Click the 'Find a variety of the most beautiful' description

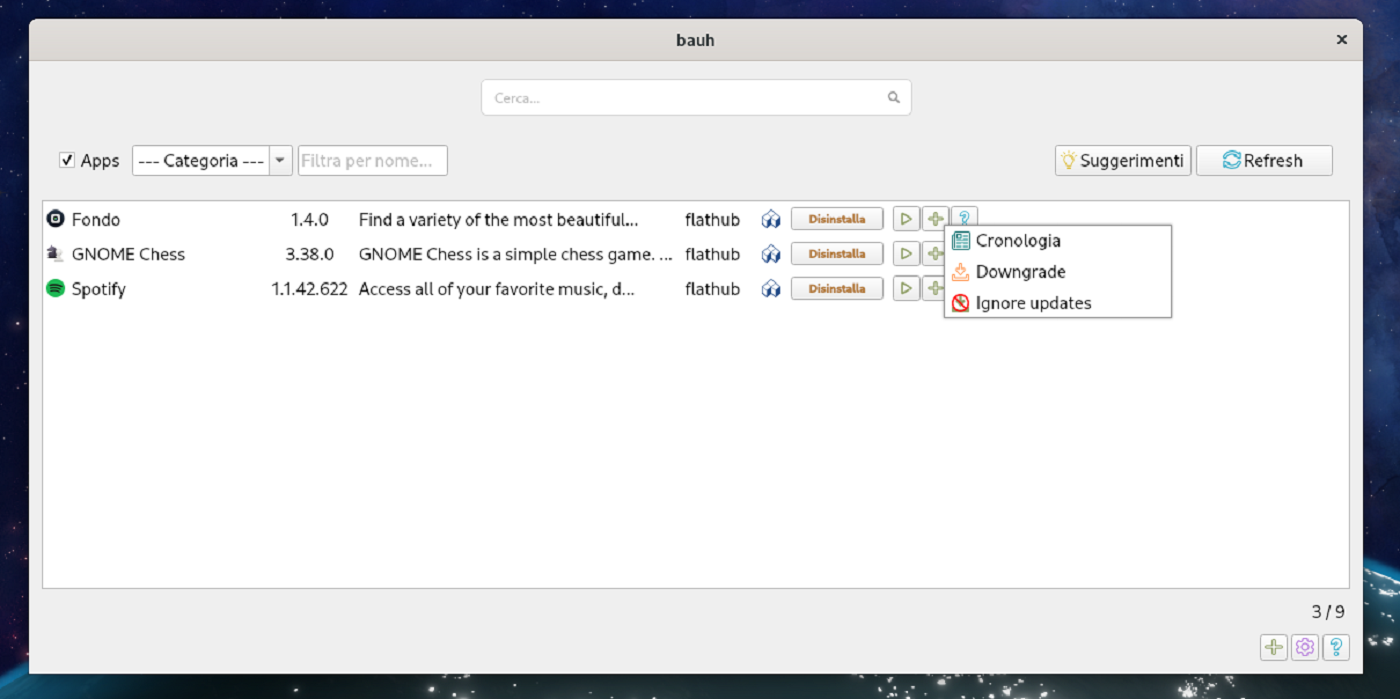point(498,219)
